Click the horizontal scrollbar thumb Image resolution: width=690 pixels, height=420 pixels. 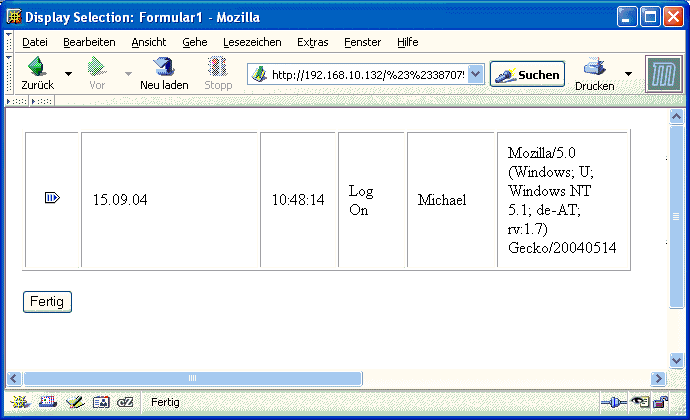coord(192,378)
